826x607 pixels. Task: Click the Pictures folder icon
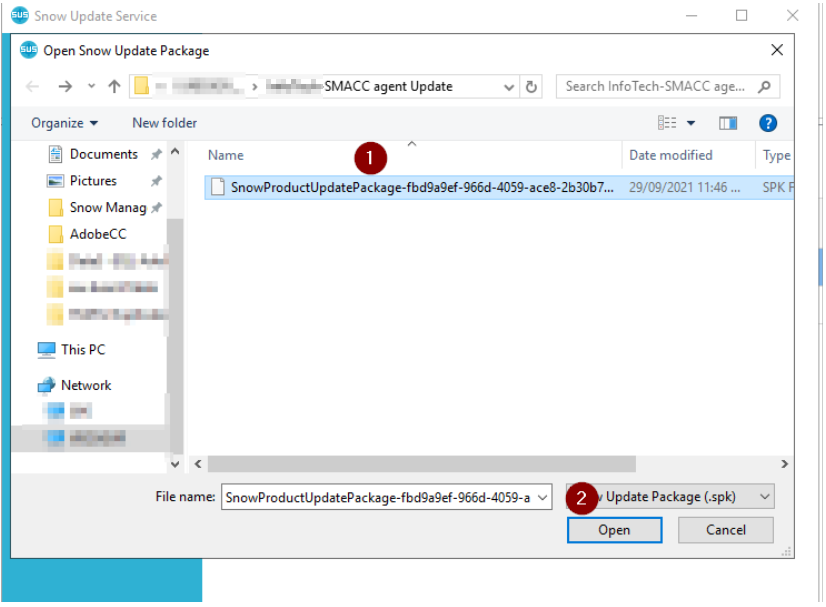click(55, 181)
